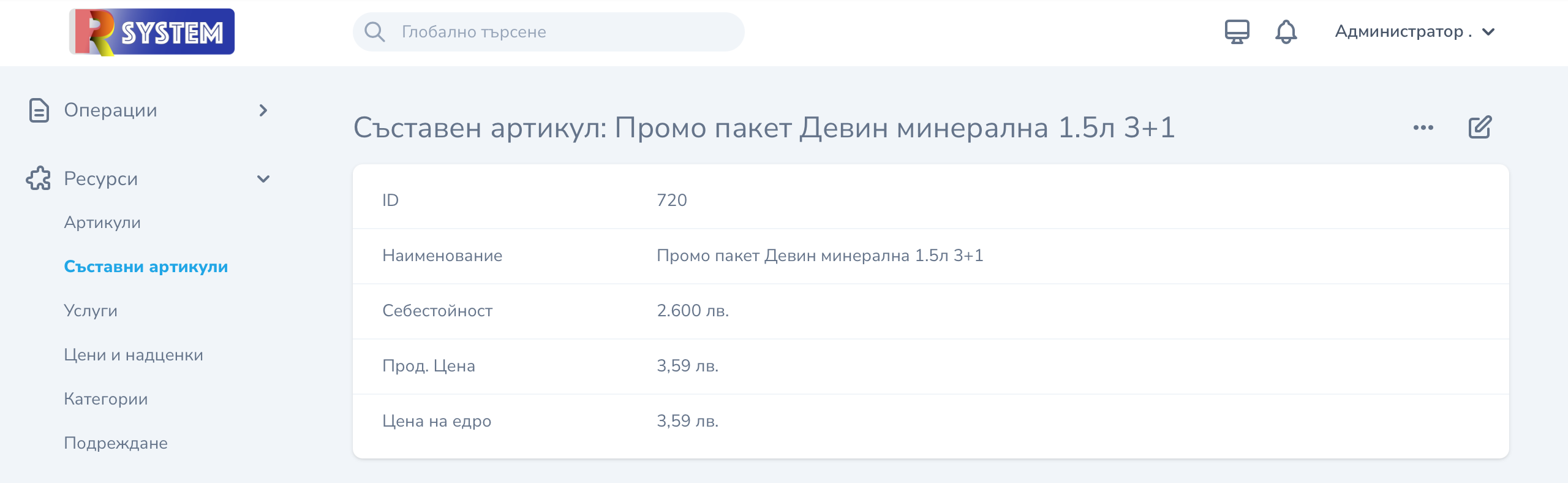Open notifications bell icon
The height and width of the screenshot is (483, 1568).
[x=1286, y=31]
